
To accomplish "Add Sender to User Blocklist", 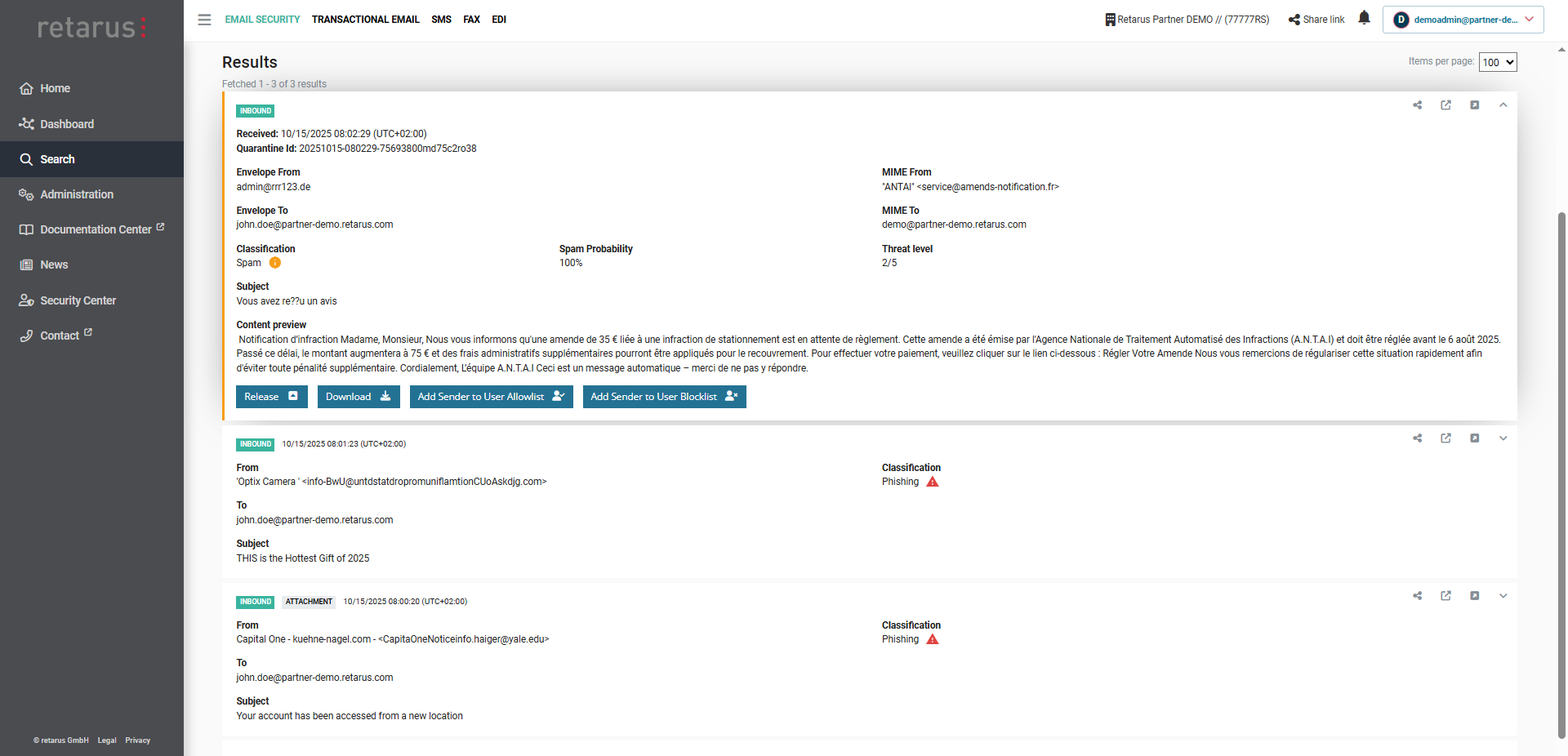I will 663,397.
